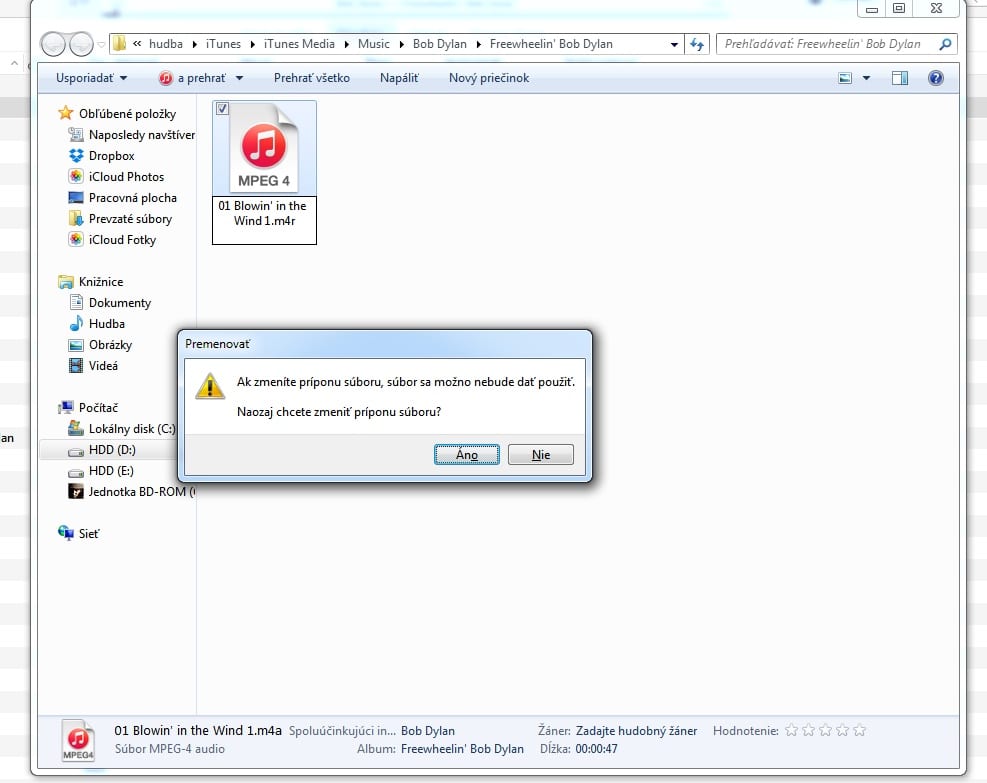Screen dimensions: 987x783
Task: Click the Sieť network icon
Action: click(65, 533)
